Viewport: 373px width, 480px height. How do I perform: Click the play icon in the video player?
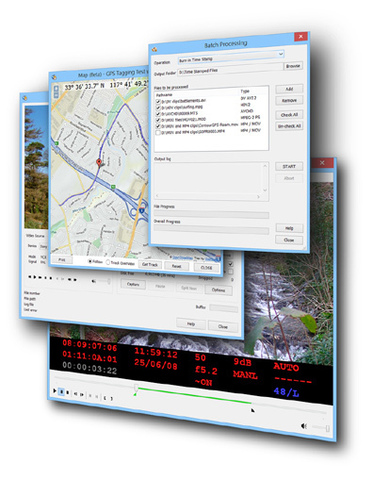click(x=55, y=391)
